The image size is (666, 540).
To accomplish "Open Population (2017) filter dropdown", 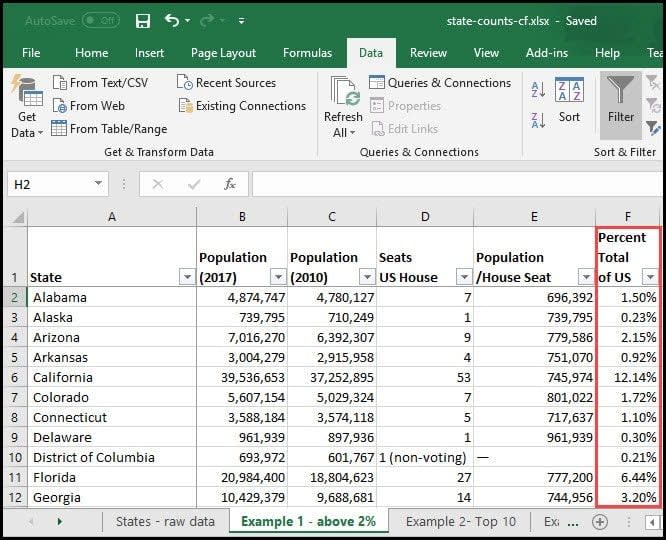I will coord(278,277).
